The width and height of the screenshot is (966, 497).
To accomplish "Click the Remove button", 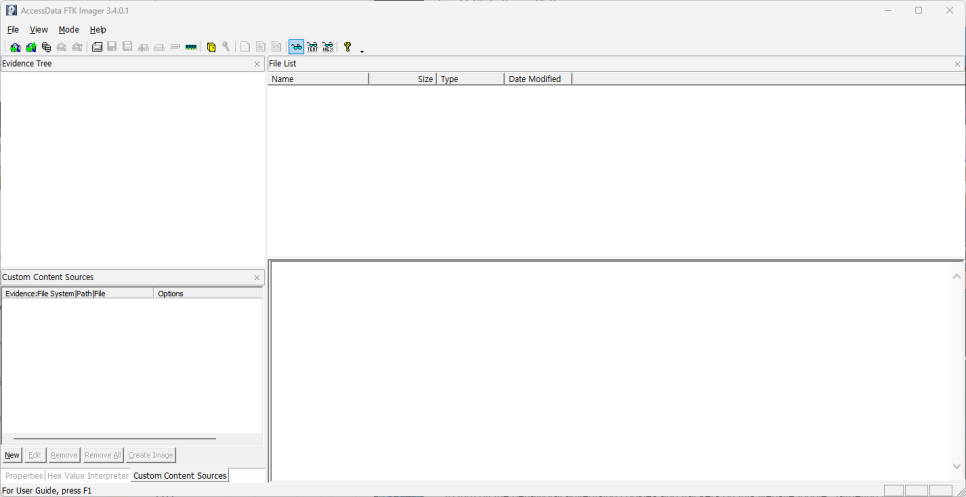I will pos(64,455).
